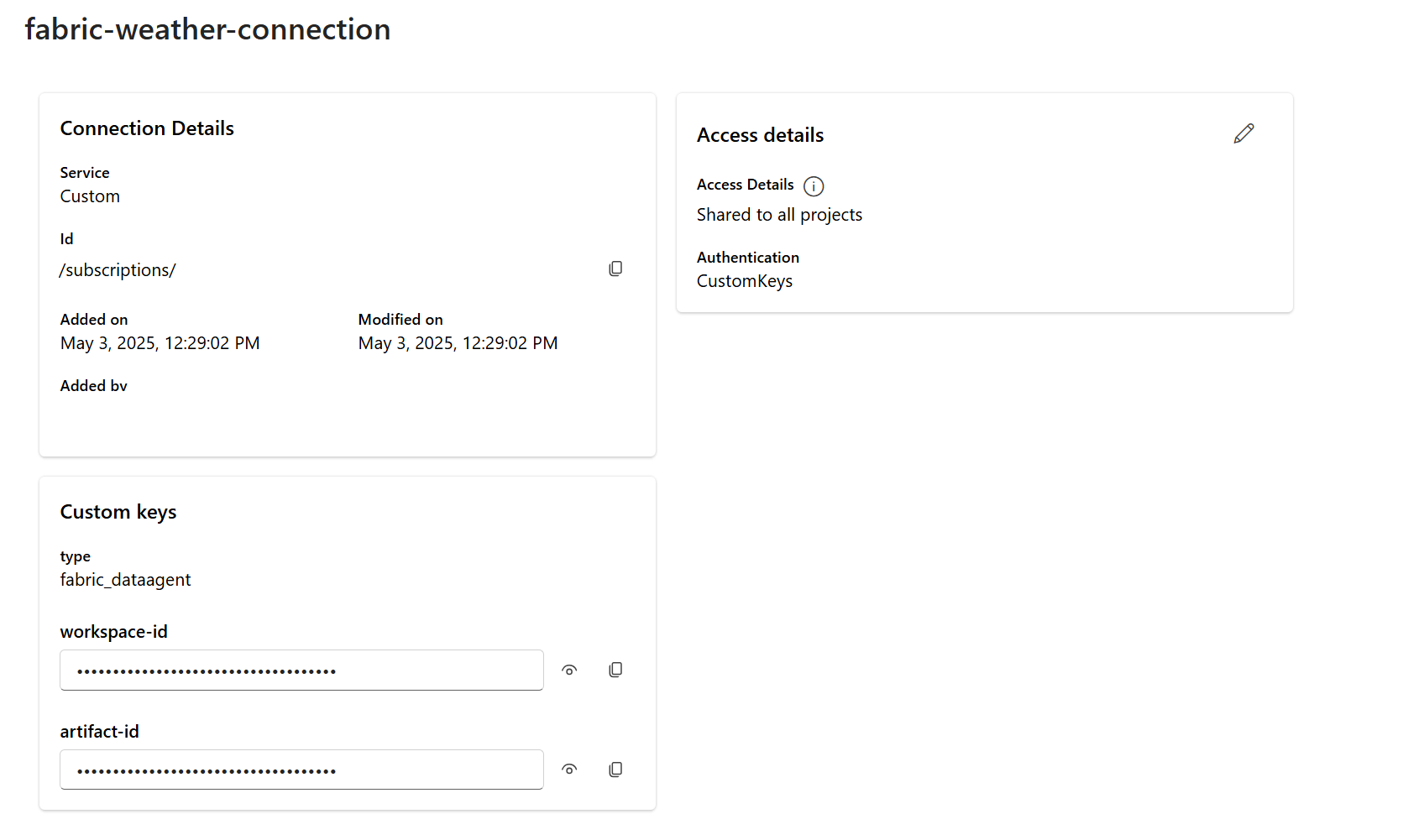Click the Modified on timestamp
The height and width of the screenshot is (840, 1408).
pyautogui.click(x=458, y=343)
